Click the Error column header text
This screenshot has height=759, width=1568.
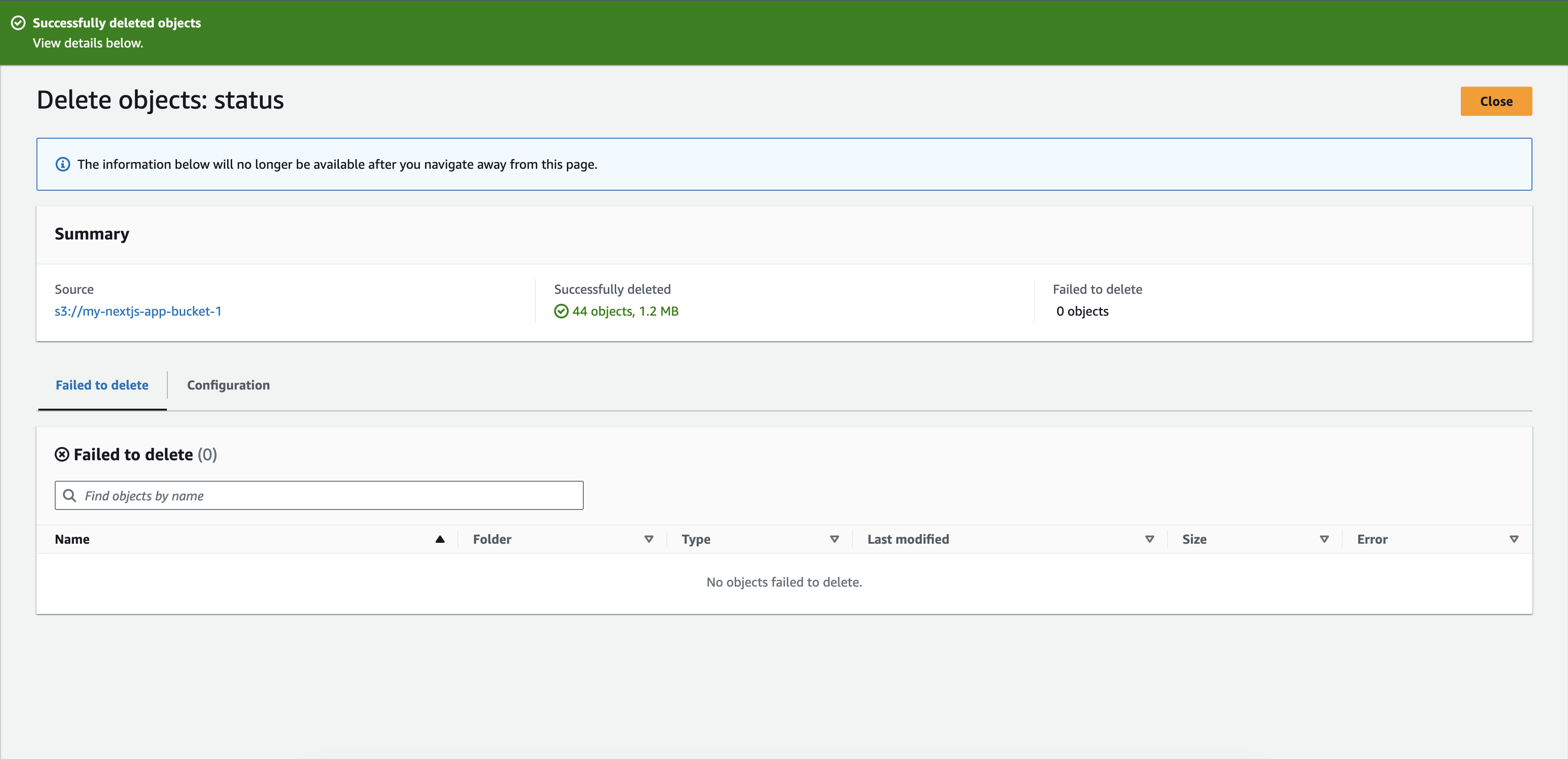point(1372,539)
